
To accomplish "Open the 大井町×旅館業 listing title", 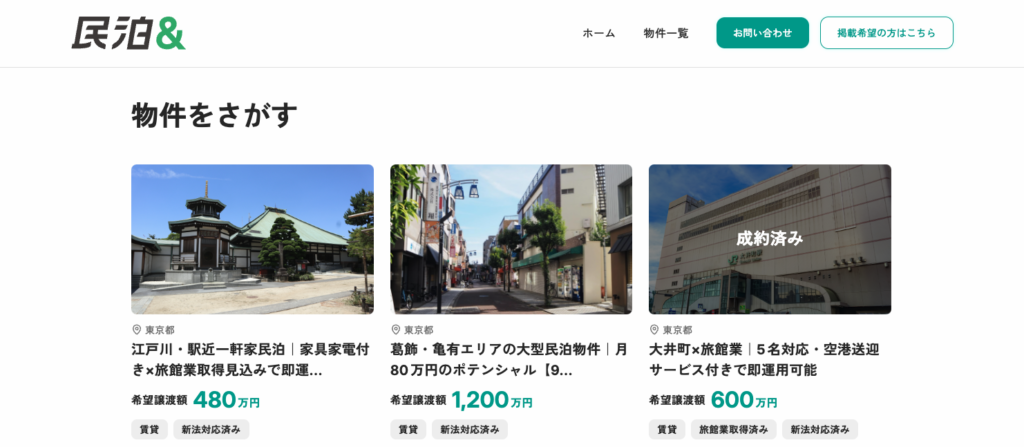I will (x=764, y=359).
